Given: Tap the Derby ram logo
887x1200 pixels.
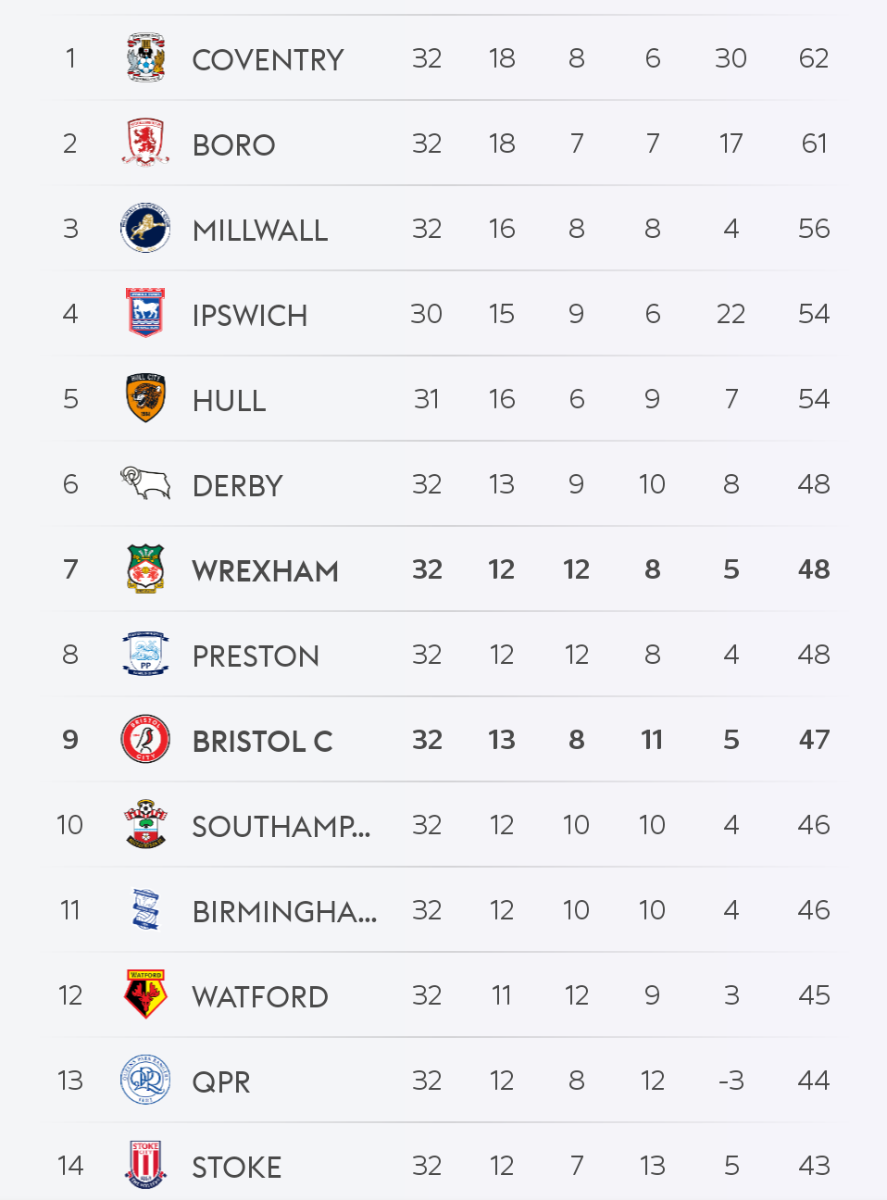Looking at the screenshot, I should click(x=146, y=484).
